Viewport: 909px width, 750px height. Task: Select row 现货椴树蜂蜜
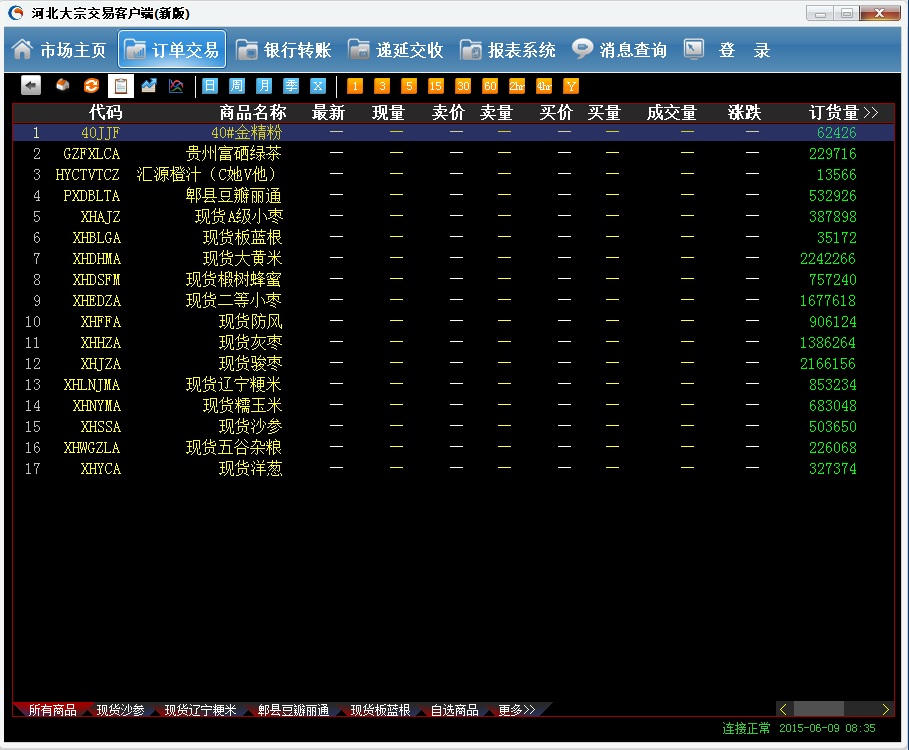click(x=453, y=279)
